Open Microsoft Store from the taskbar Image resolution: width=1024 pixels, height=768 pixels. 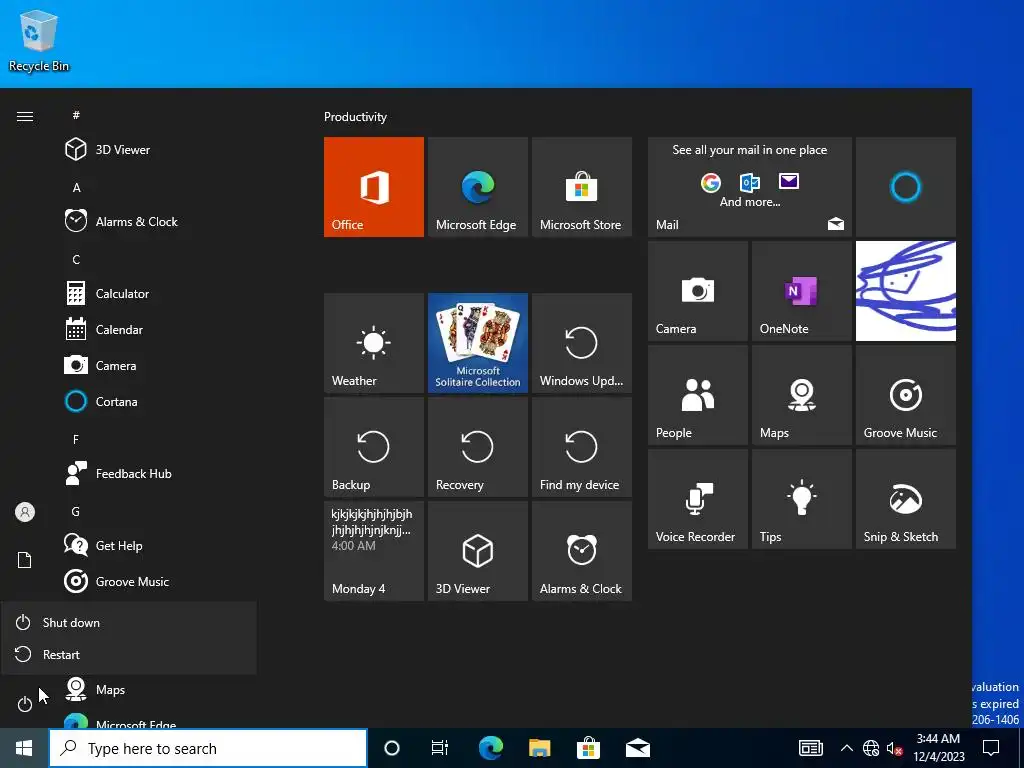pos(588,748)
